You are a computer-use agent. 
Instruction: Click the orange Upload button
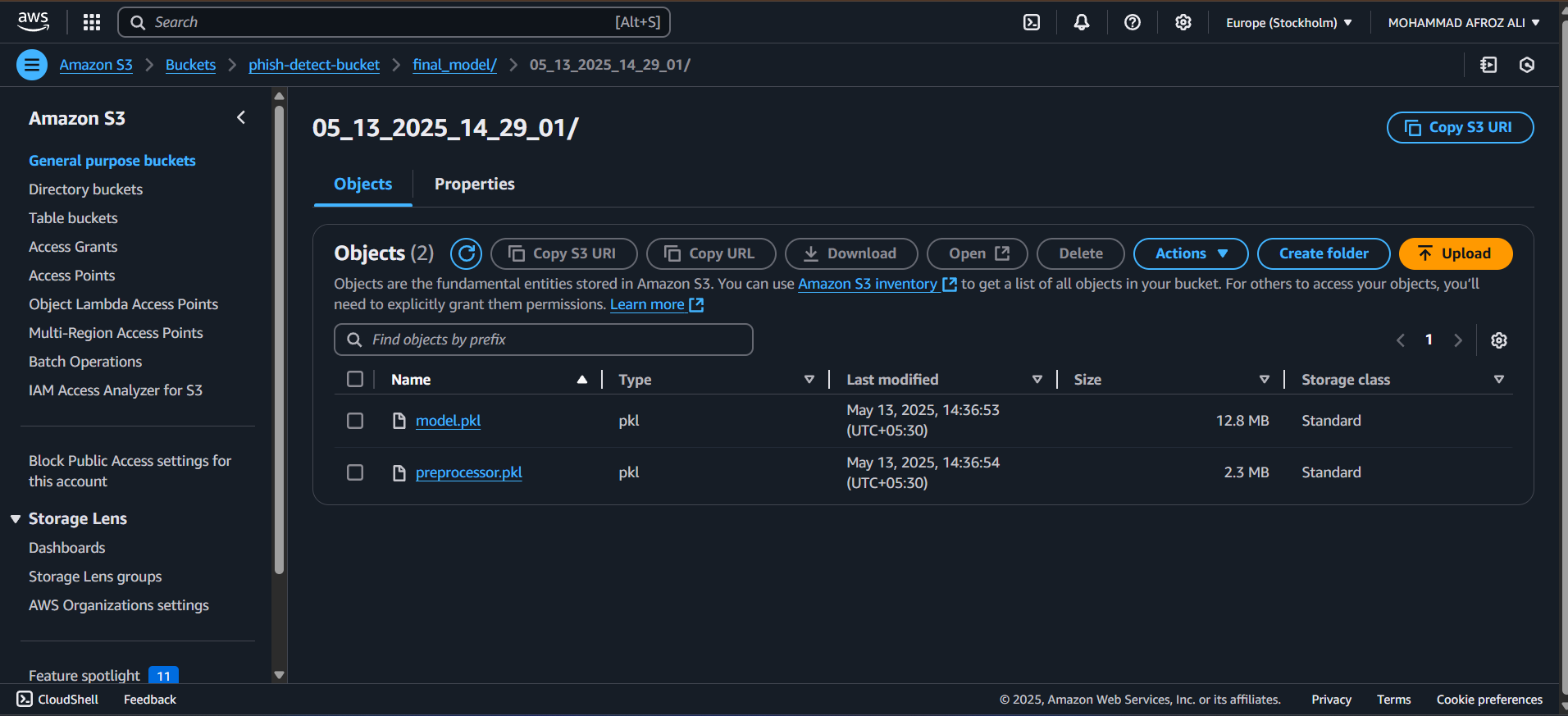(x=1455, y=253)
